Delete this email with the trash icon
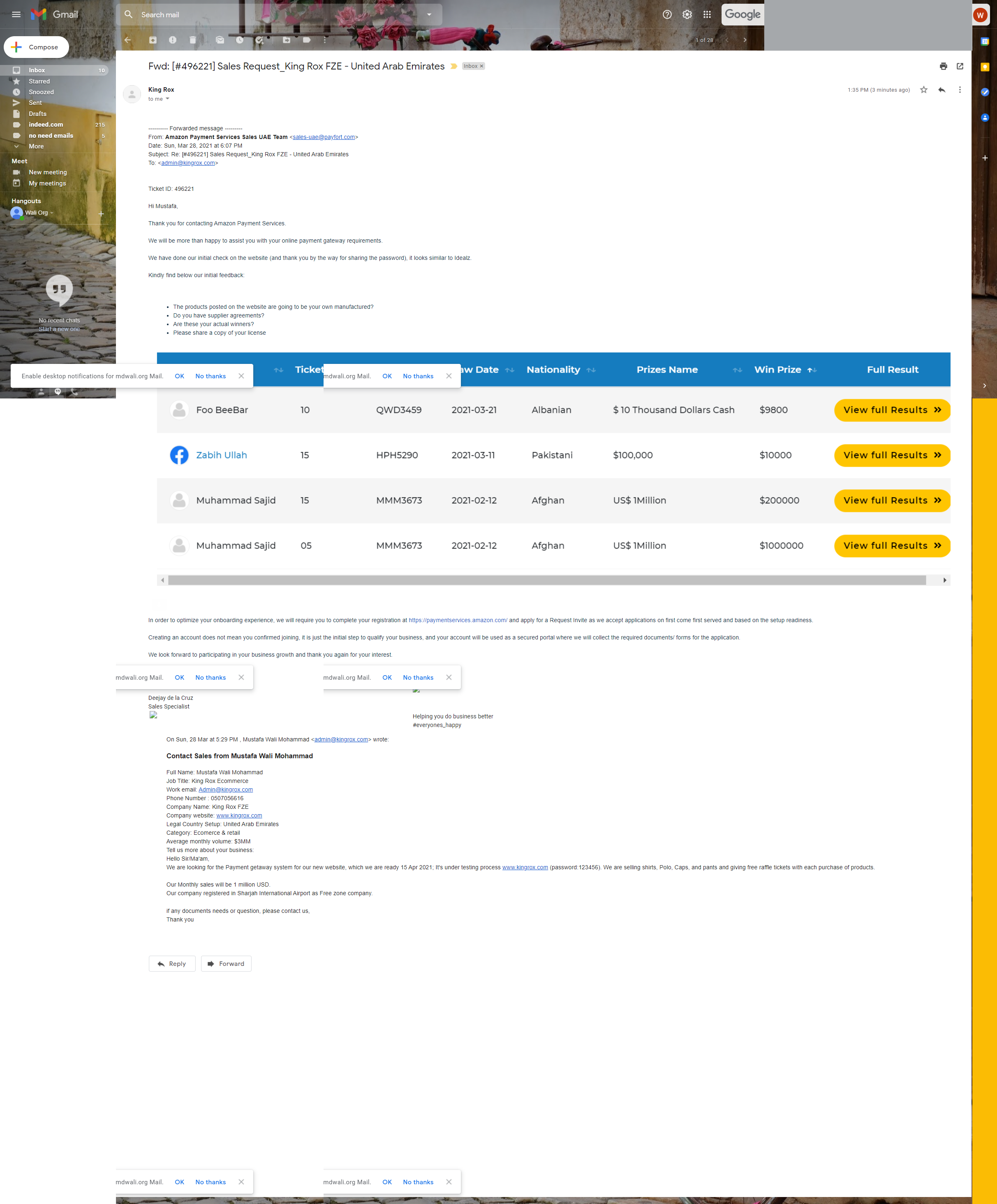The image size is (997, 1204). [193, 40]
